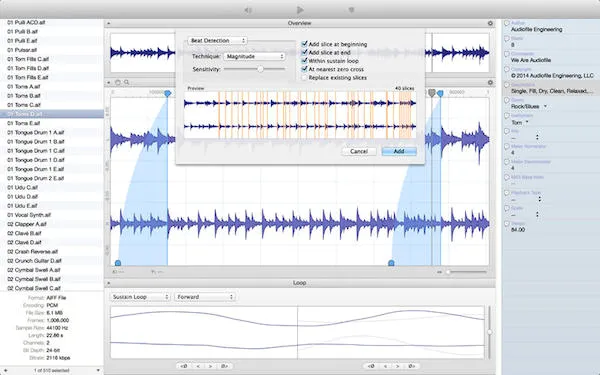600x375 pixels.
Task: Click the Tempo value 84.00
Action: (x=518, y=230)
